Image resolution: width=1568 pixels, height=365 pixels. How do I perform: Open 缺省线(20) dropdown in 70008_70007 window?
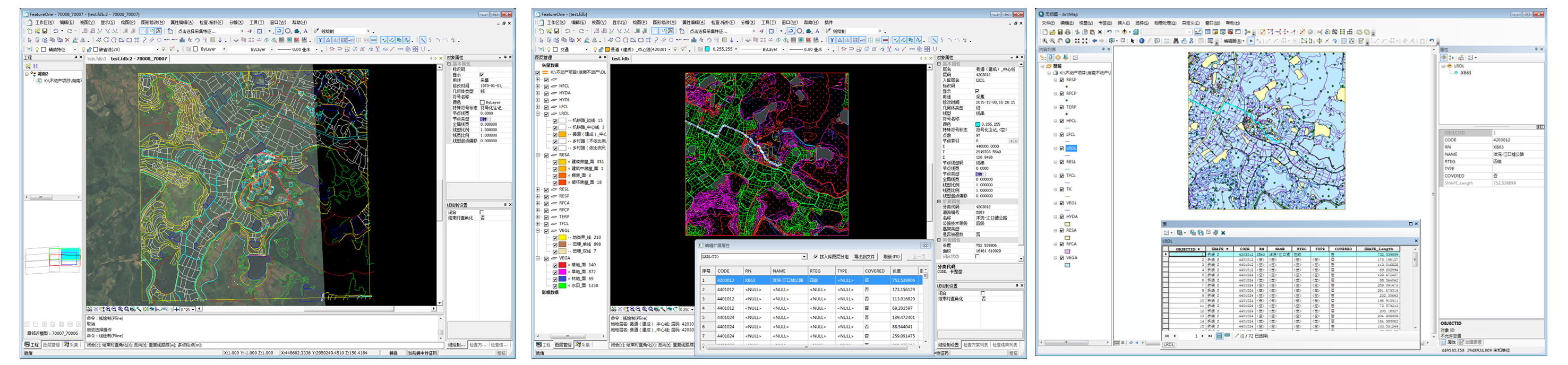pos(158,50)
